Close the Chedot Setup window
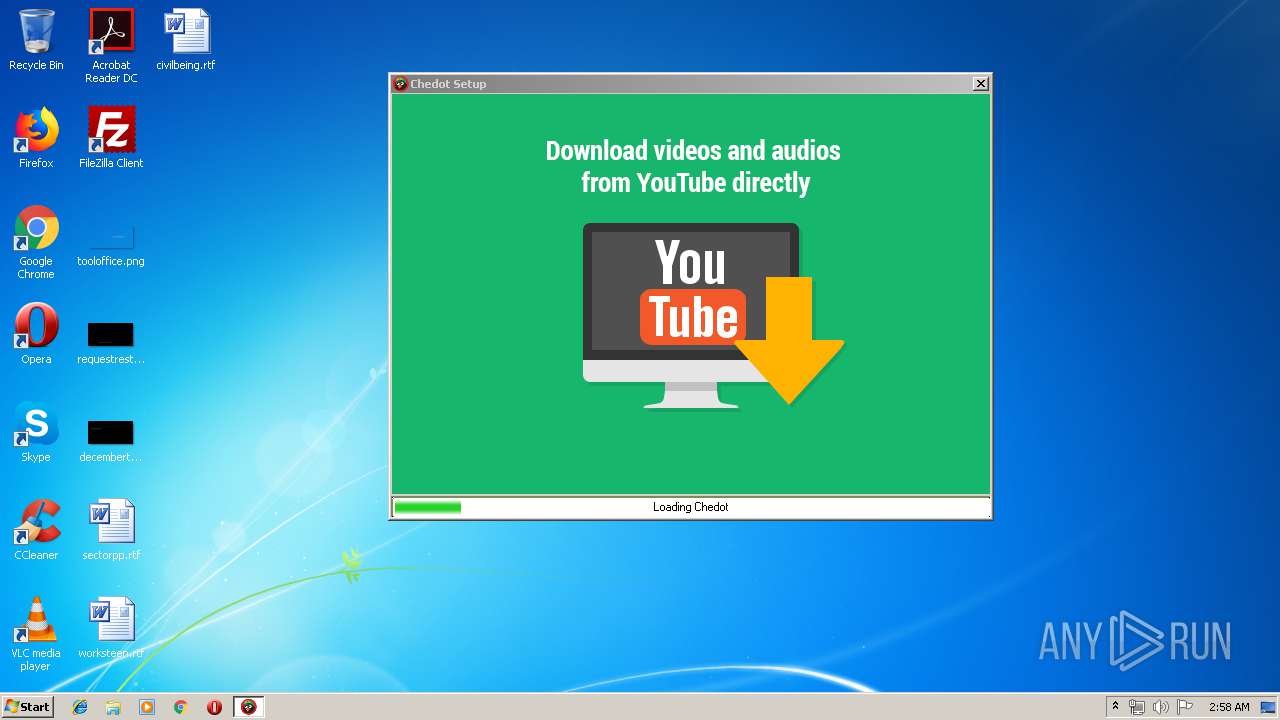Image resolution: width=1280 pixels, height=720 pixels. pyautogui.click(x=981, y=84)
